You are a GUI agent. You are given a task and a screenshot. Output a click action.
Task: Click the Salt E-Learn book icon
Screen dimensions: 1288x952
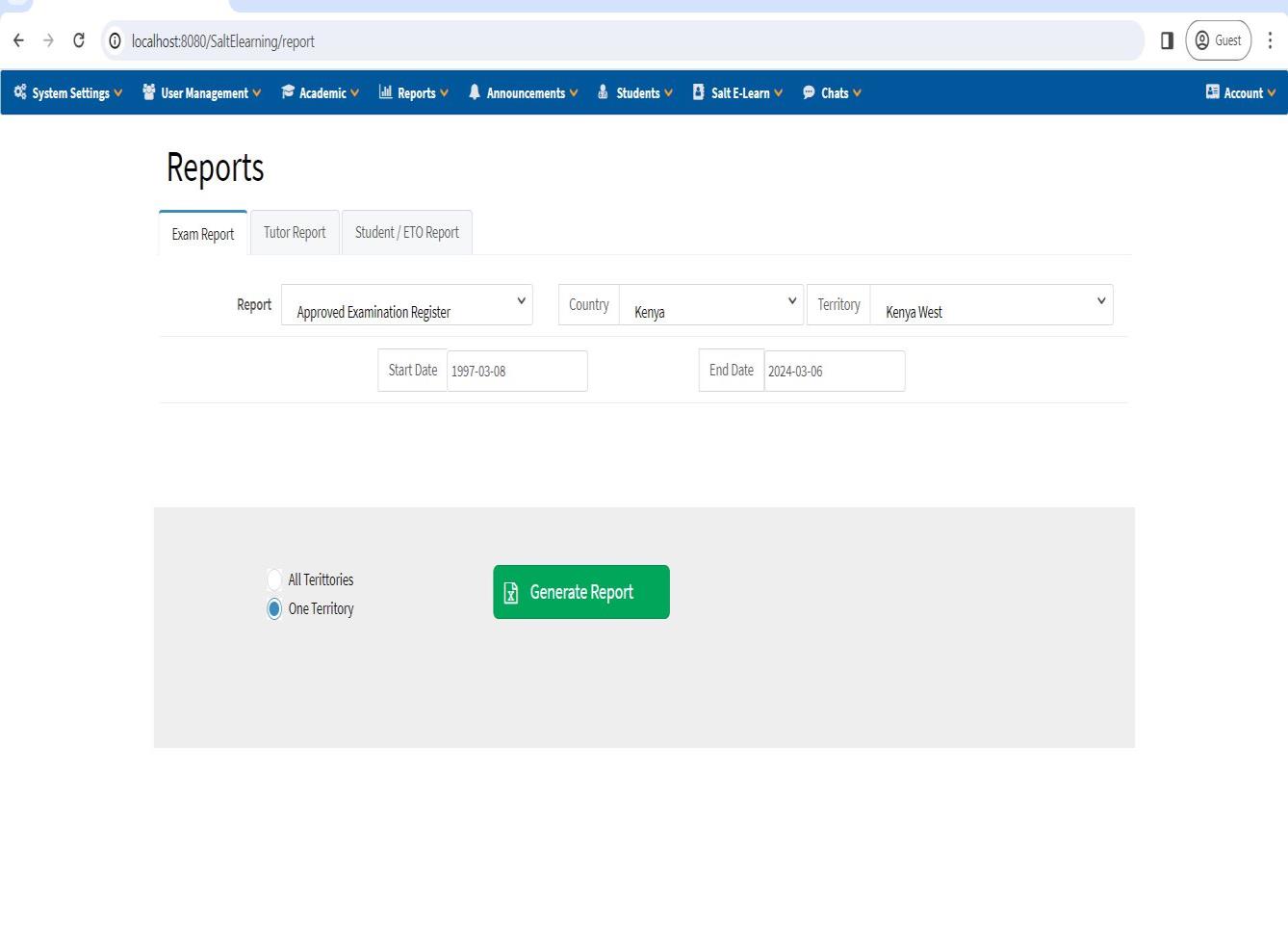pyautogui.click(x=699, y=92)
